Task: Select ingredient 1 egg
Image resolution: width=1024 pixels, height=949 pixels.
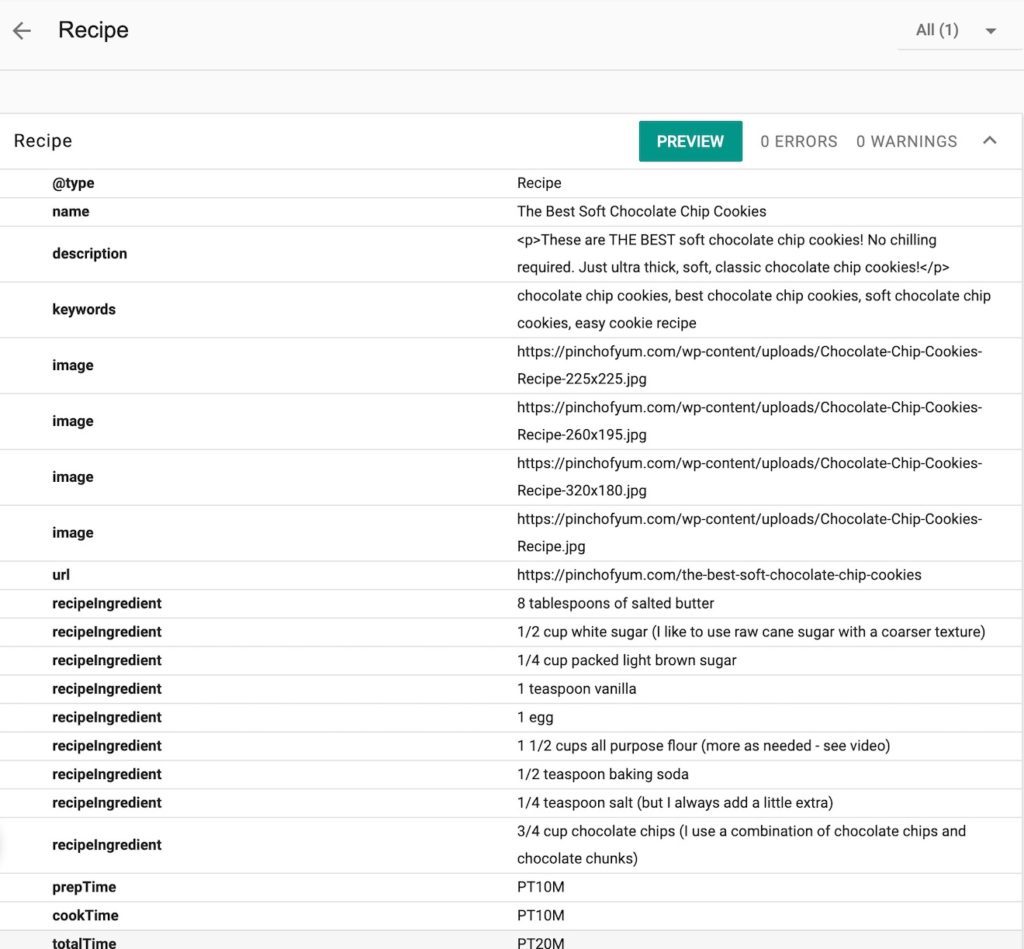Action: pos(535,718)
